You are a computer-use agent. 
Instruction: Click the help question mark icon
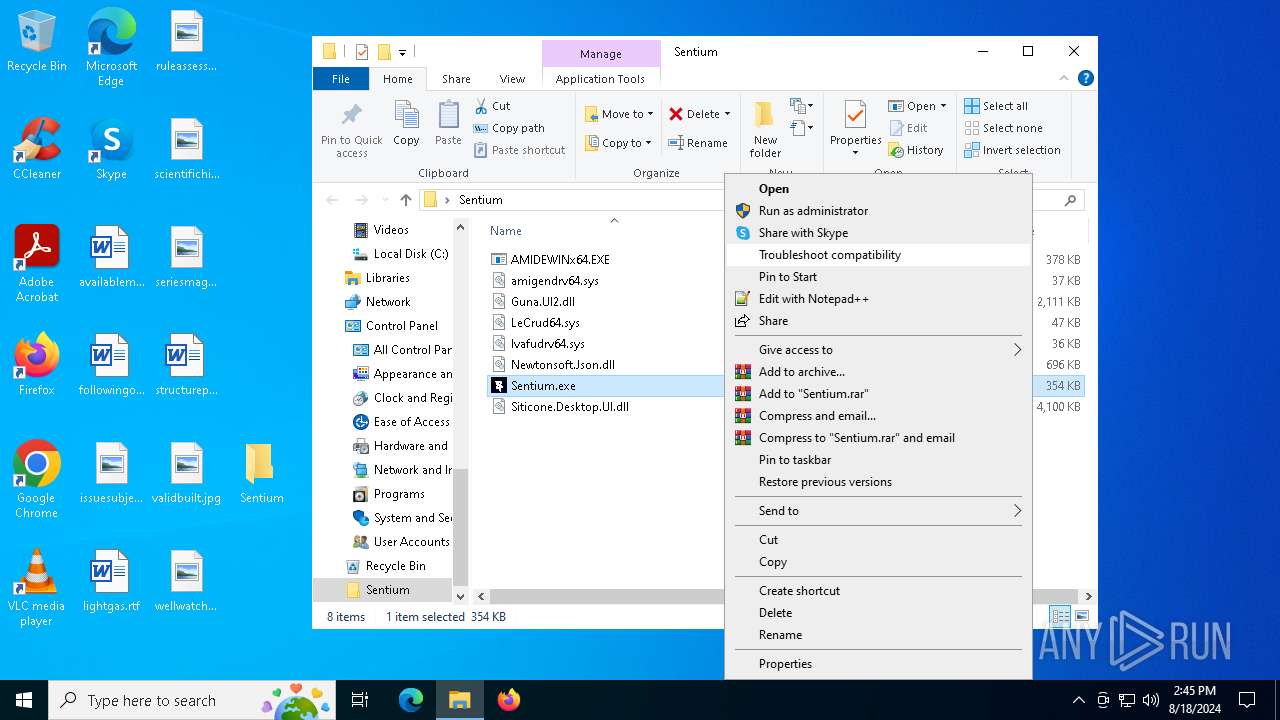click(1085, 78)
